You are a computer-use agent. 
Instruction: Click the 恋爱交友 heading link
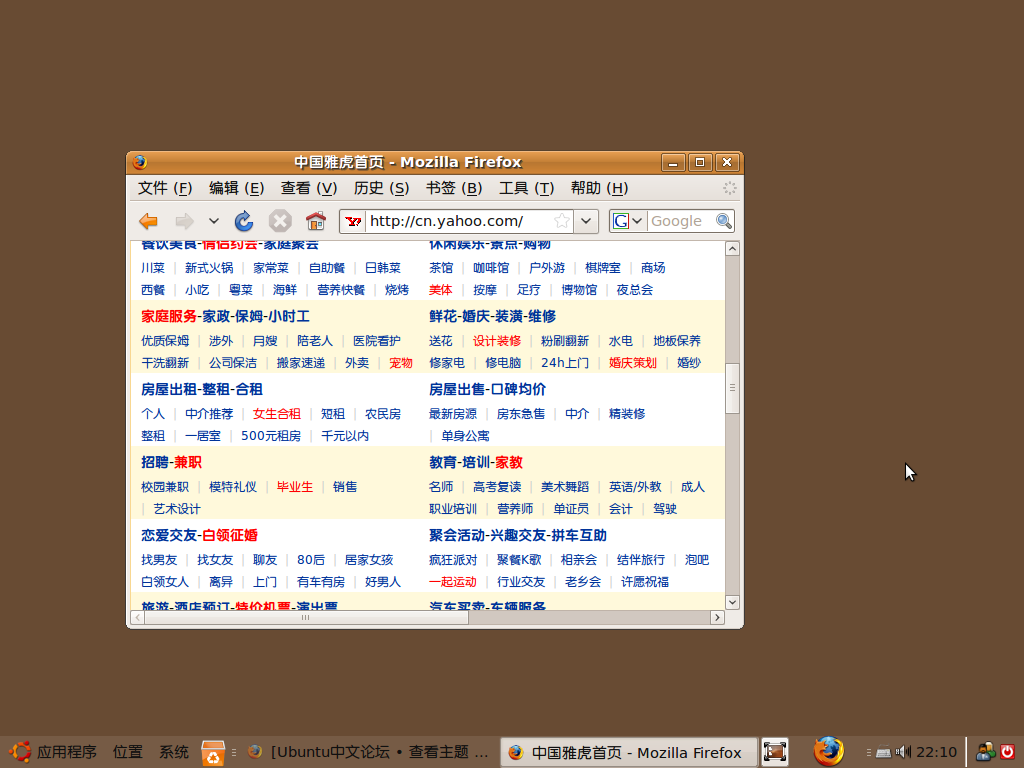pos(168,536)
